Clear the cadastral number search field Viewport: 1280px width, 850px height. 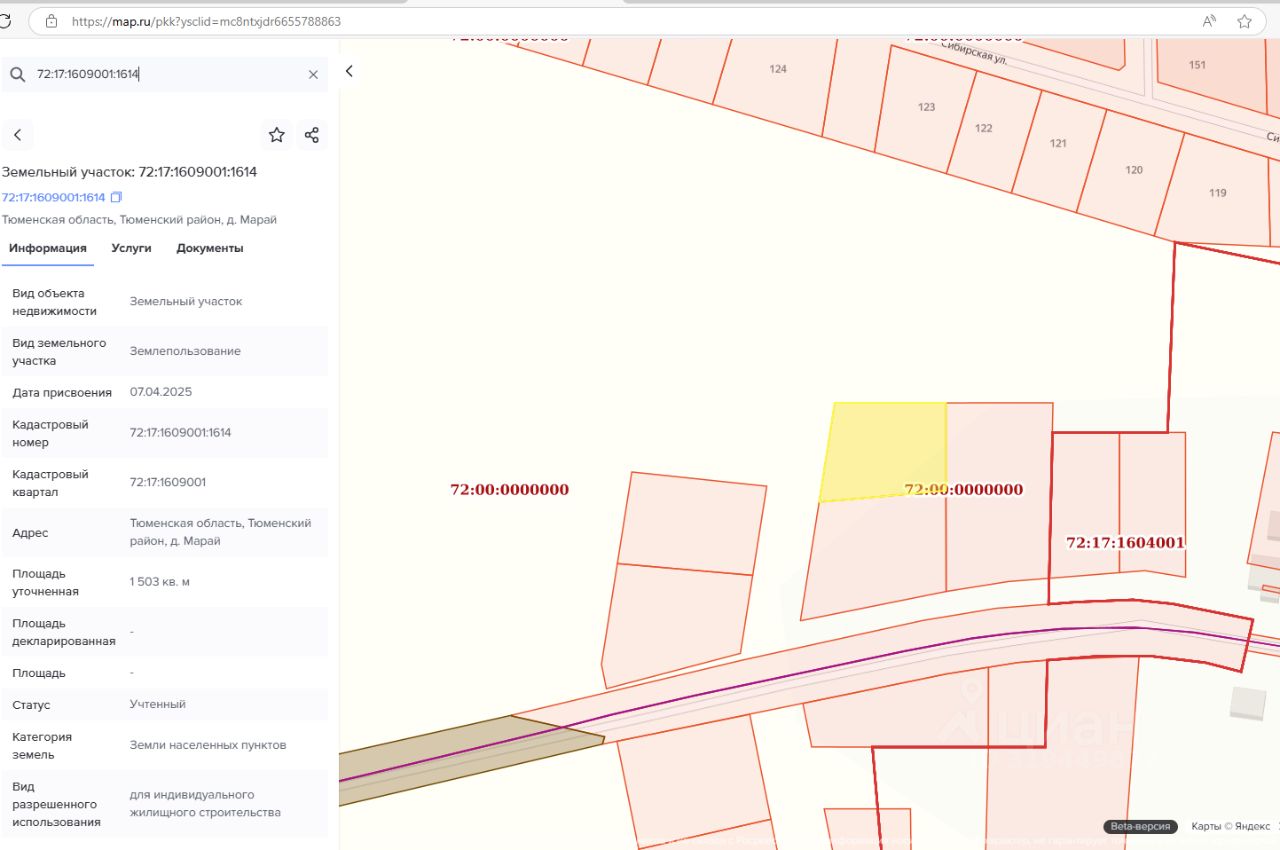tap(313, 75)
